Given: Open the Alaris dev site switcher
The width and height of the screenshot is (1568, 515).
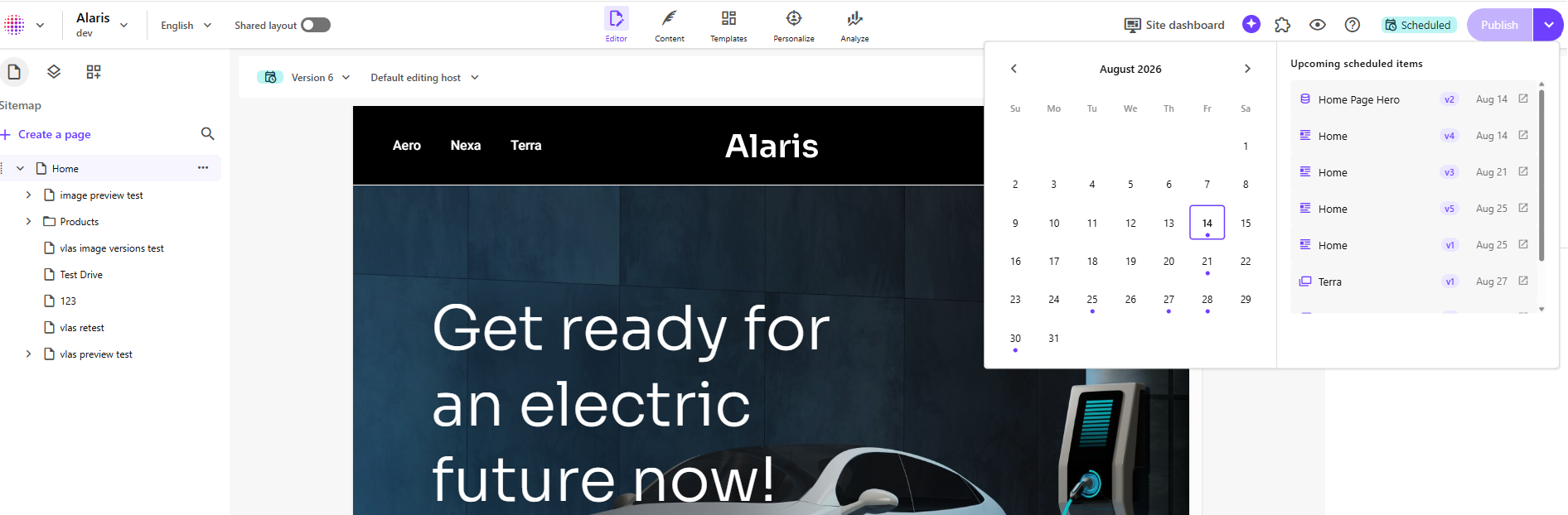Looking at the screenshot, I should point(101,24).
